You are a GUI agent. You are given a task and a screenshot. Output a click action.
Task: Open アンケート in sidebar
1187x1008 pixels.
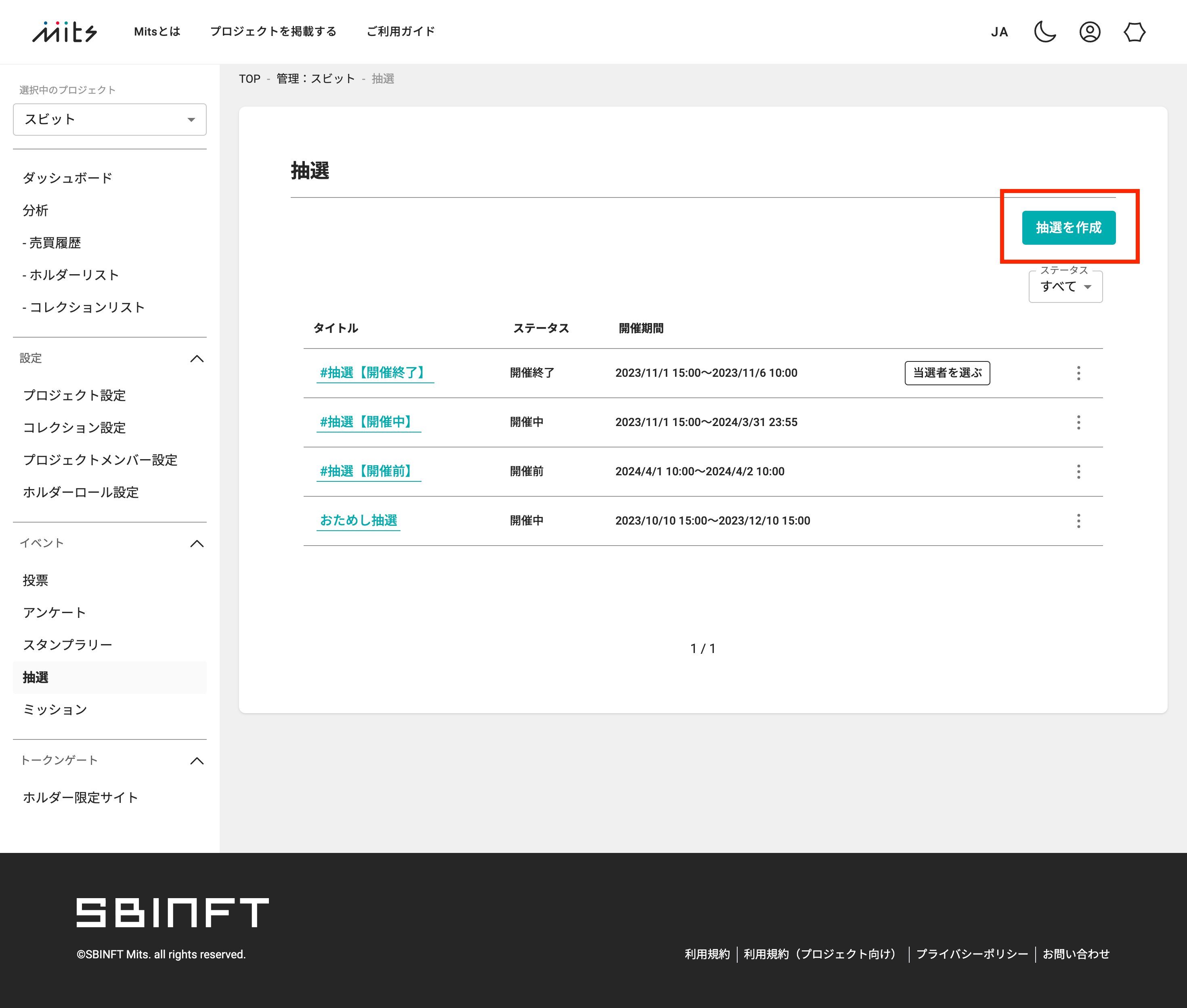pos(54,613)
